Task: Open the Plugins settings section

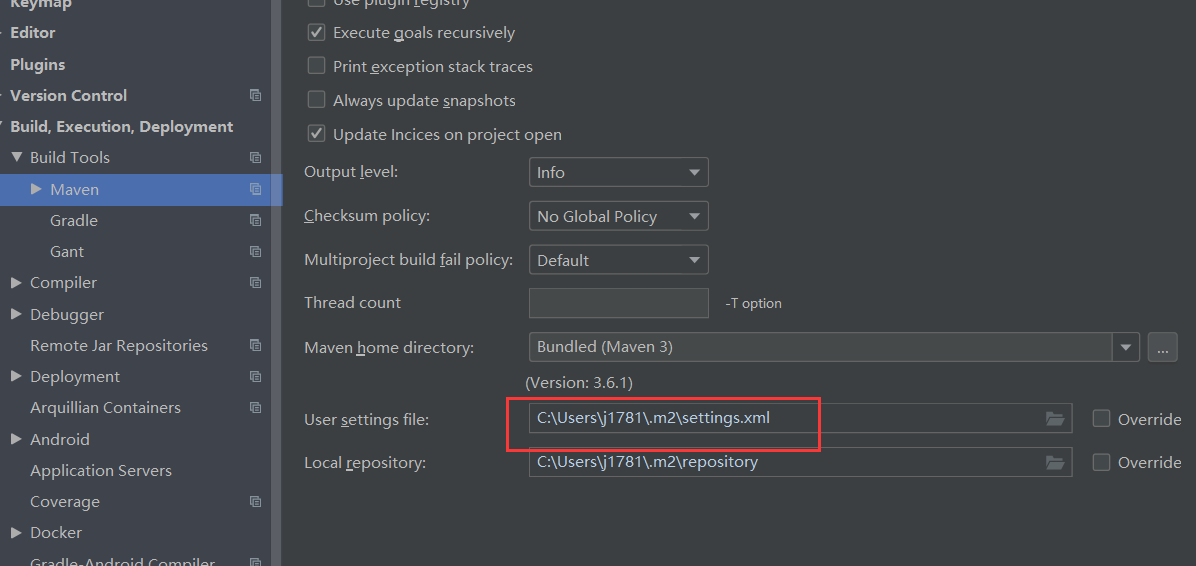Action: pos(37,64)
